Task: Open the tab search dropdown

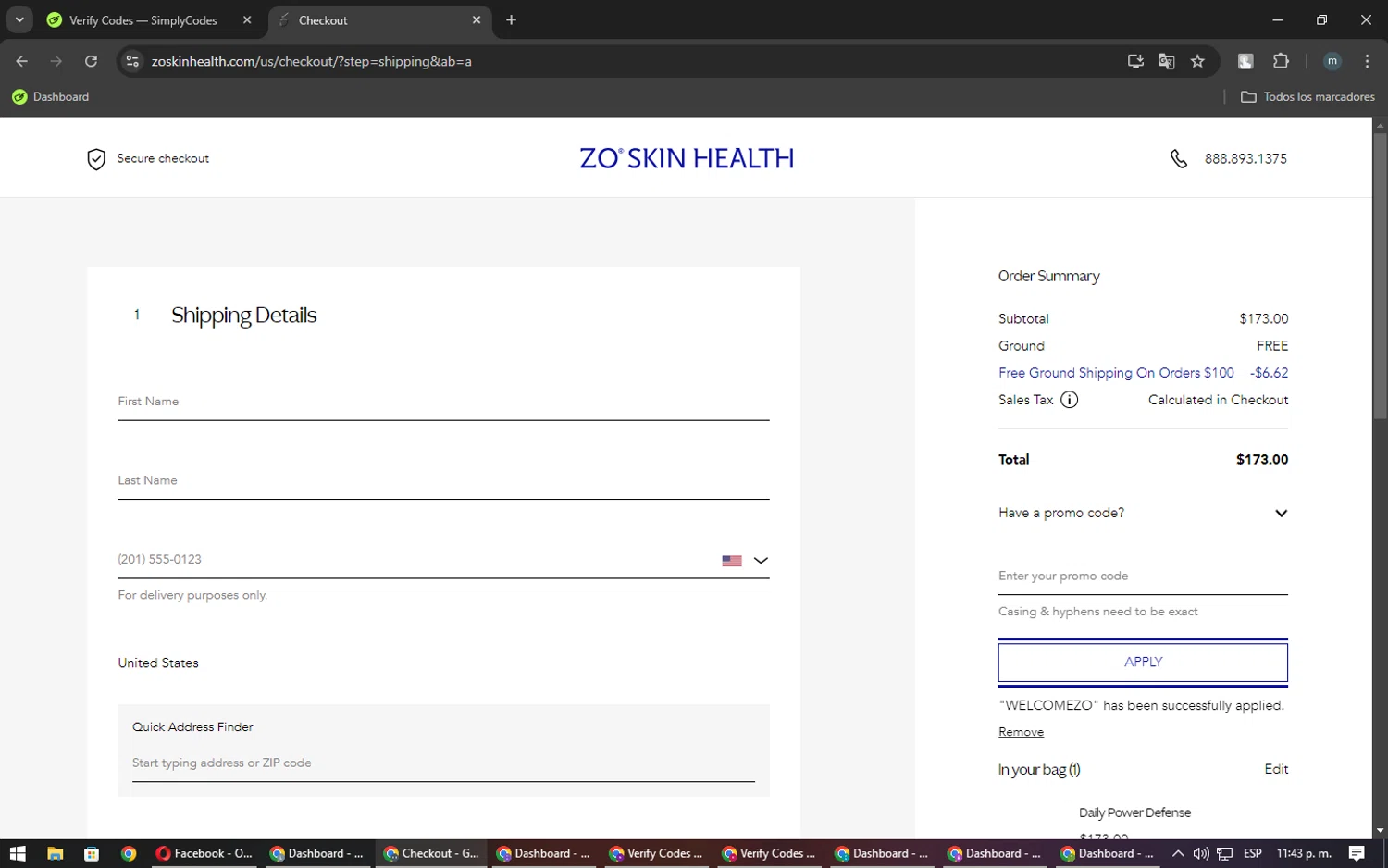Action: (19, 19)
